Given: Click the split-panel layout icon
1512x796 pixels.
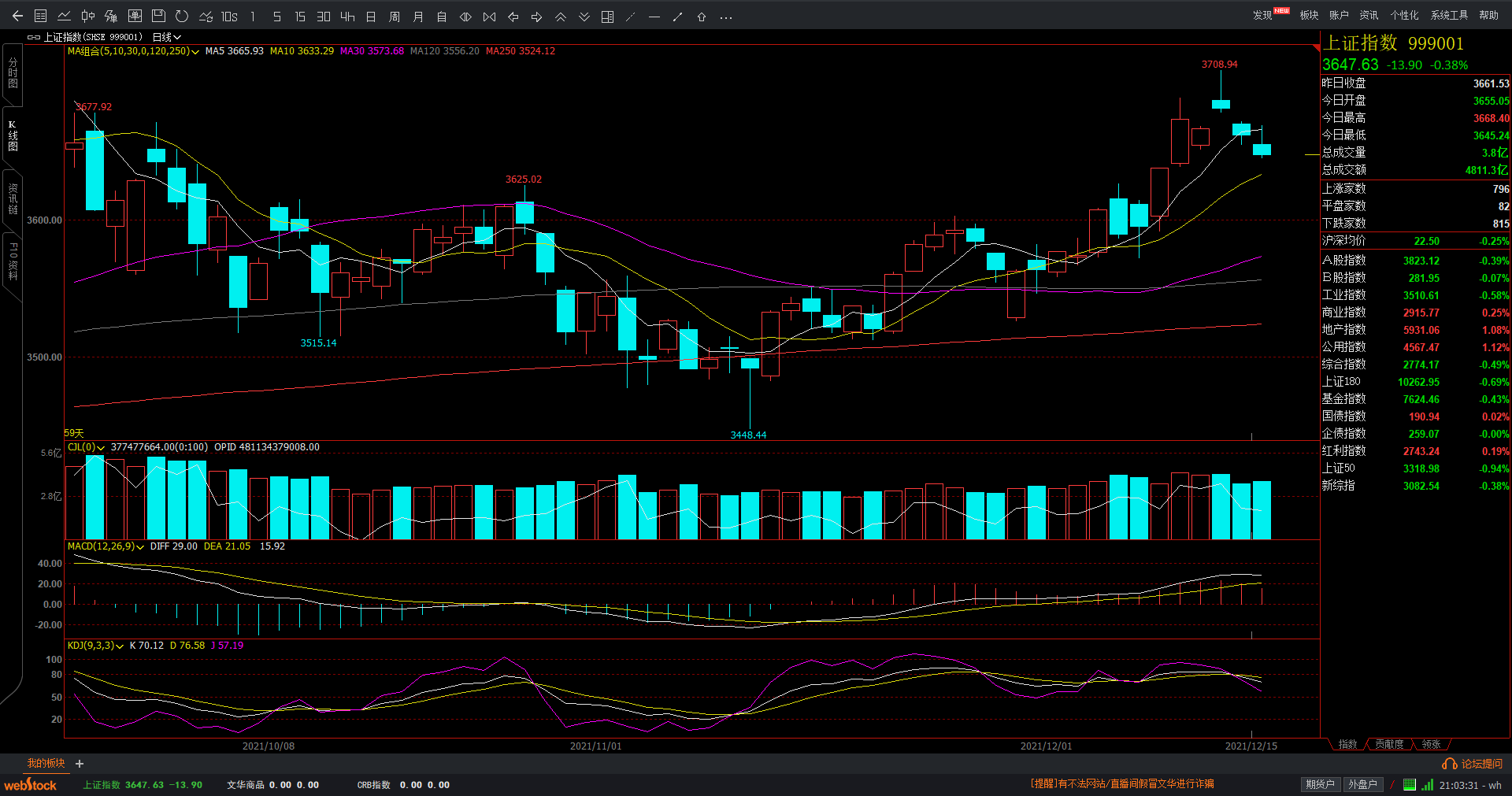Looking at the screenshot, I should tap(607, 17).
